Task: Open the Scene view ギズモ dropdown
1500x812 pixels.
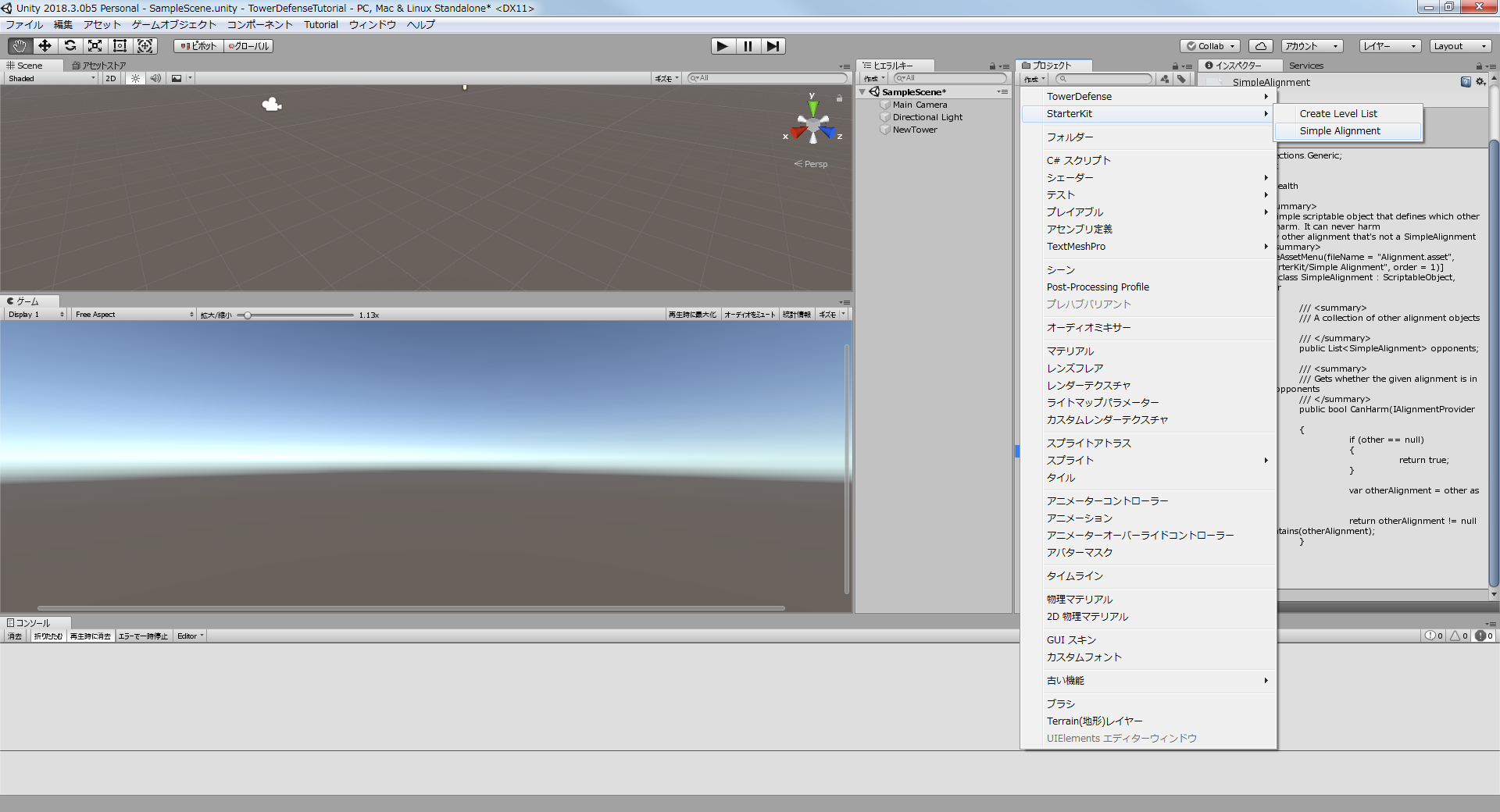Action: pyautogui.click(x=666, y=78)
